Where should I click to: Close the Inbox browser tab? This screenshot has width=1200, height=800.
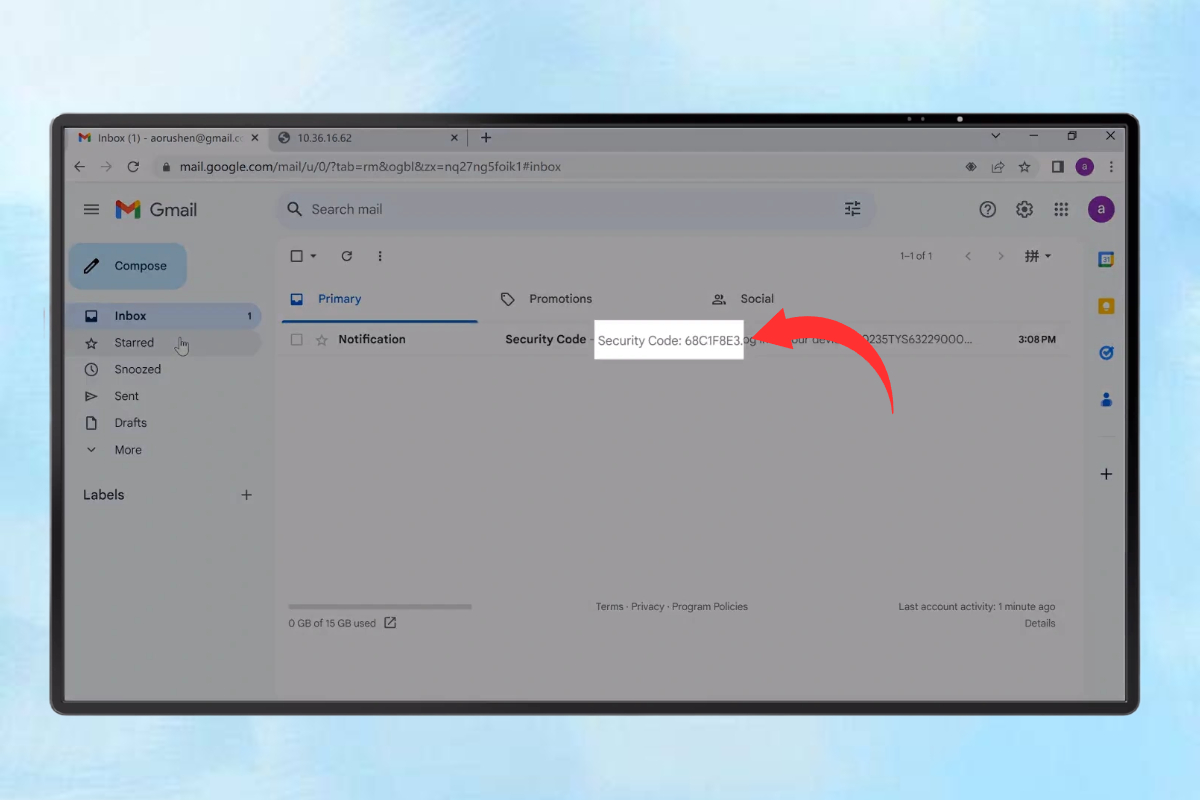tap(254, 138)
